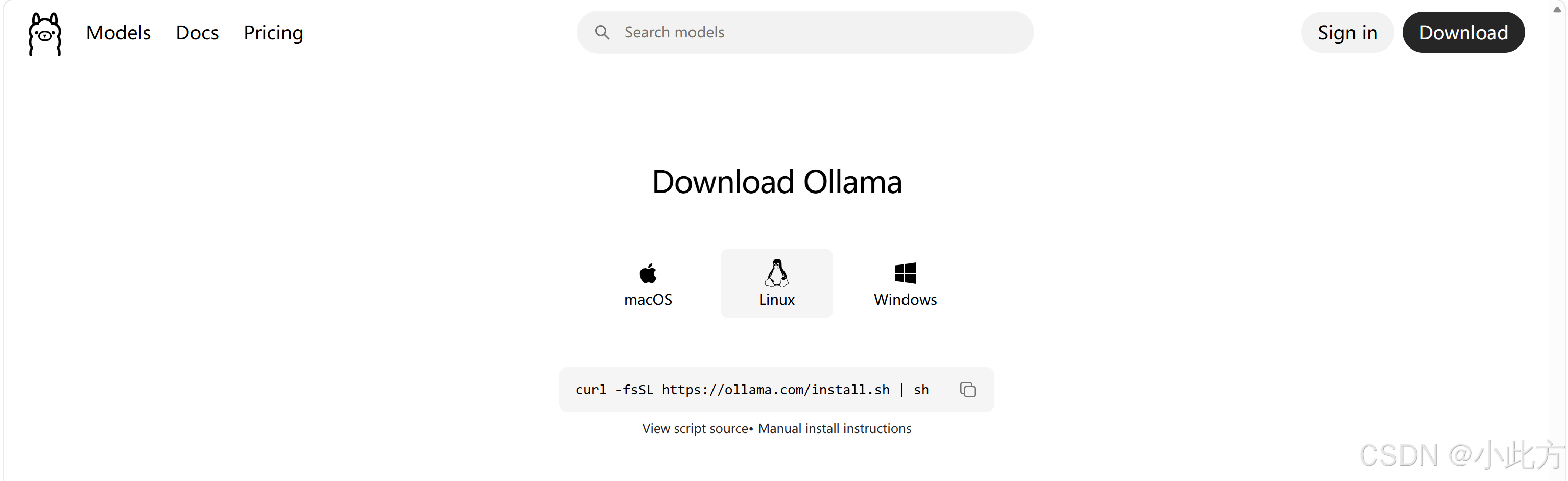Select the Linux download option

pyautogui.click(x=777, y=284)
